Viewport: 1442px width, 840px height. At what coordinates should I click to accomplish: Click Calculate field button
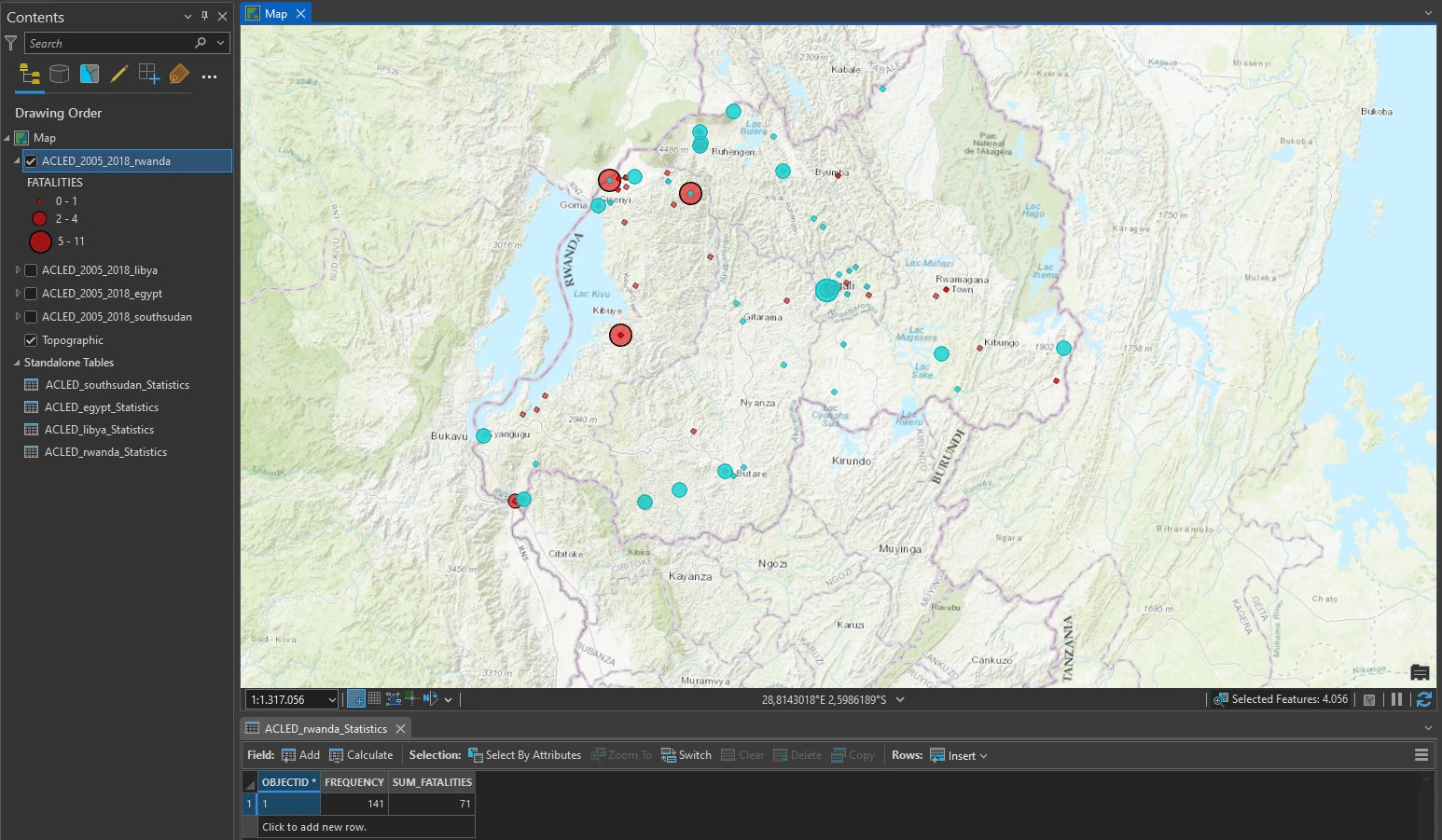[361, 755]
